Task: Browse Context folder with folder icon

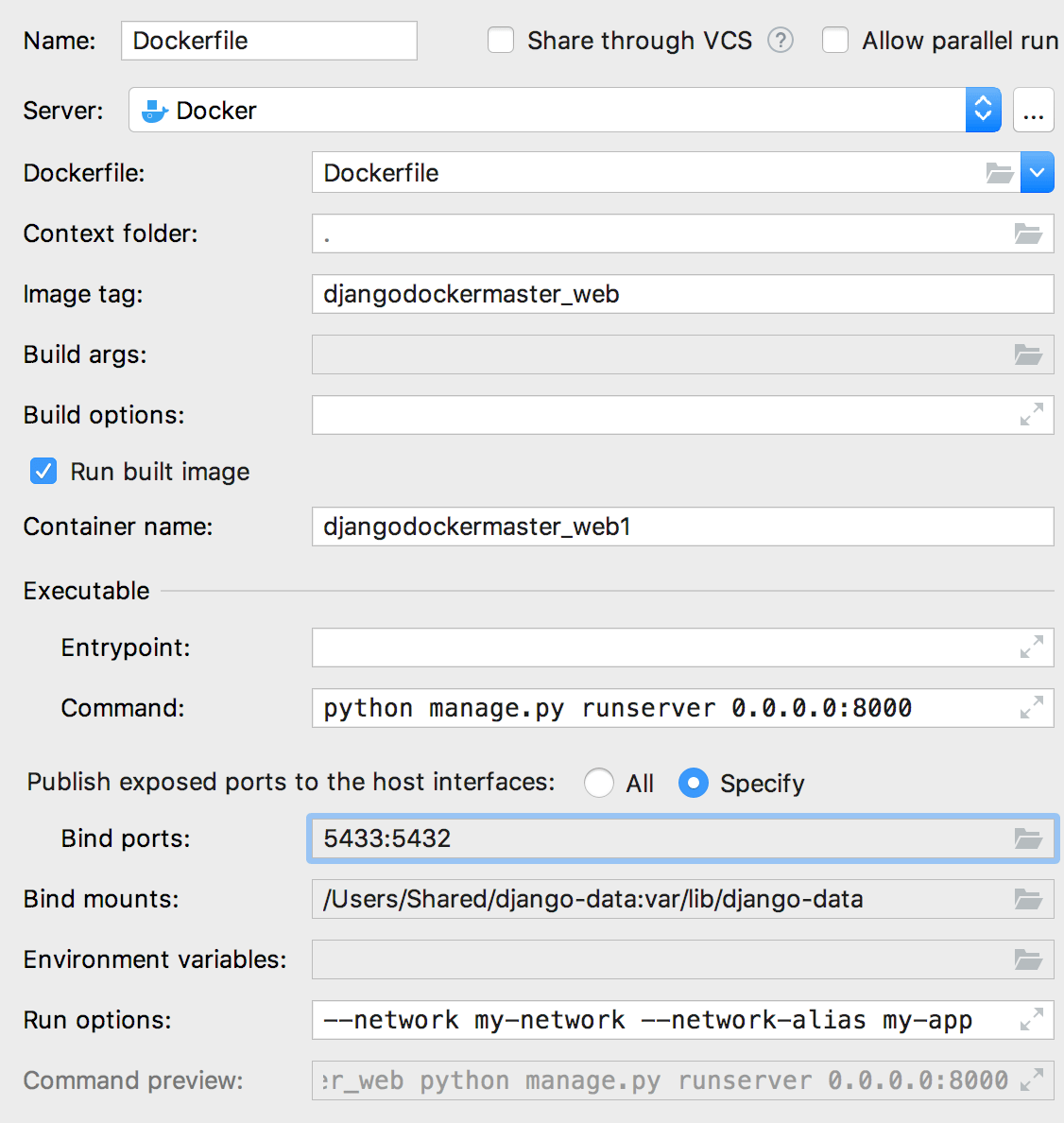Action: click(x=1028, y=233)
